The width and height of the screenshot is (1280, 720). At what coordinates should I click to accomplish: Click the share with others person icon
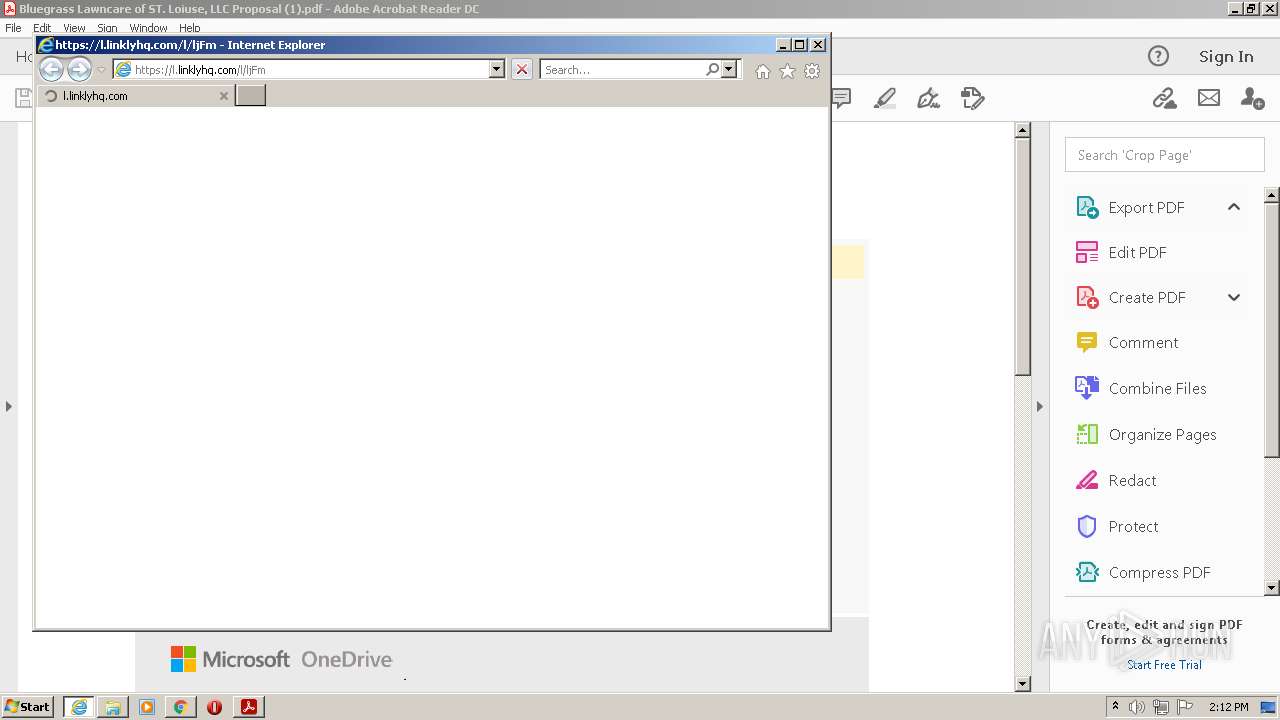[x=1252, y=98]
